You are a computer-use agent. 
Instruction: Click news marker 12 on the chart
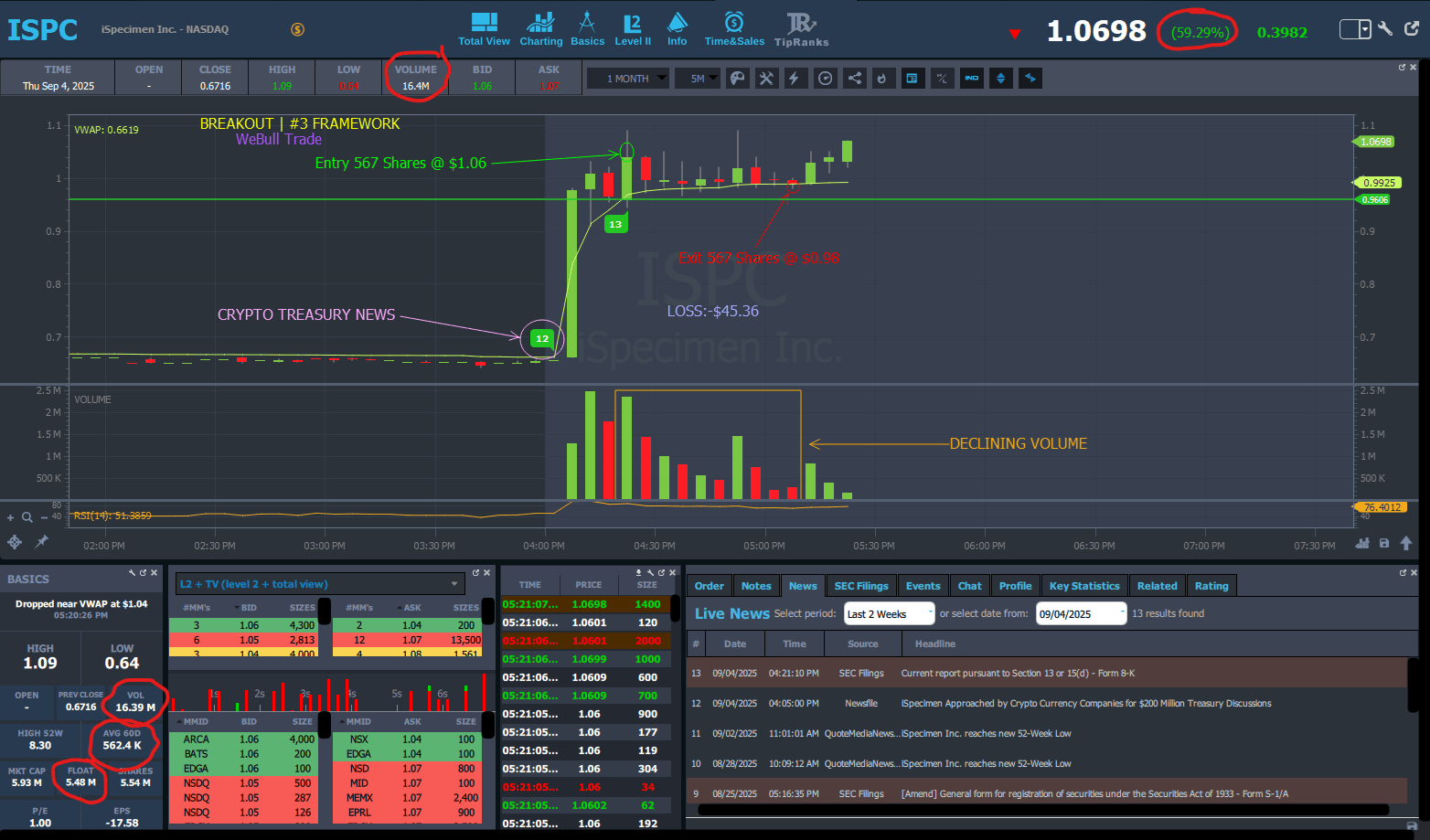(x=542, y=338)
